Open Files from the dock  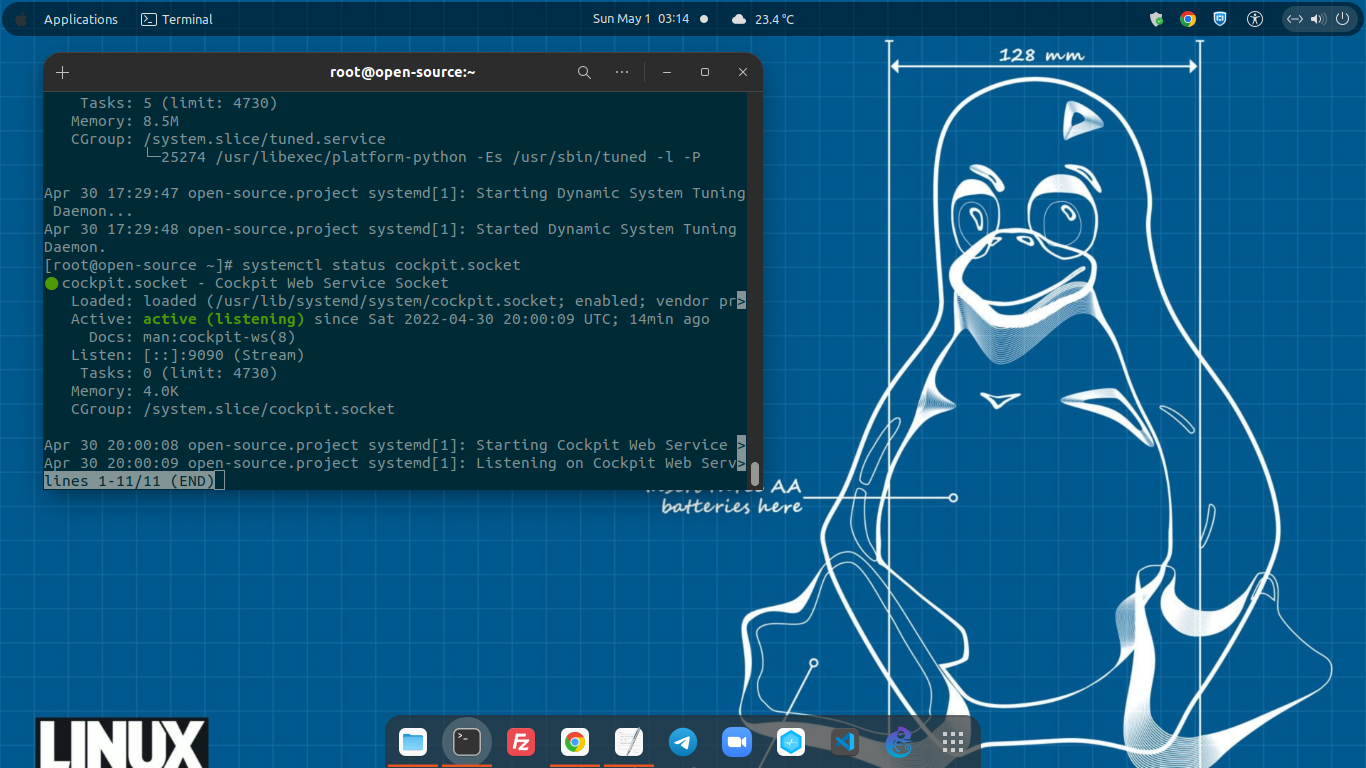pyautogui.click(x=413, y=742)
